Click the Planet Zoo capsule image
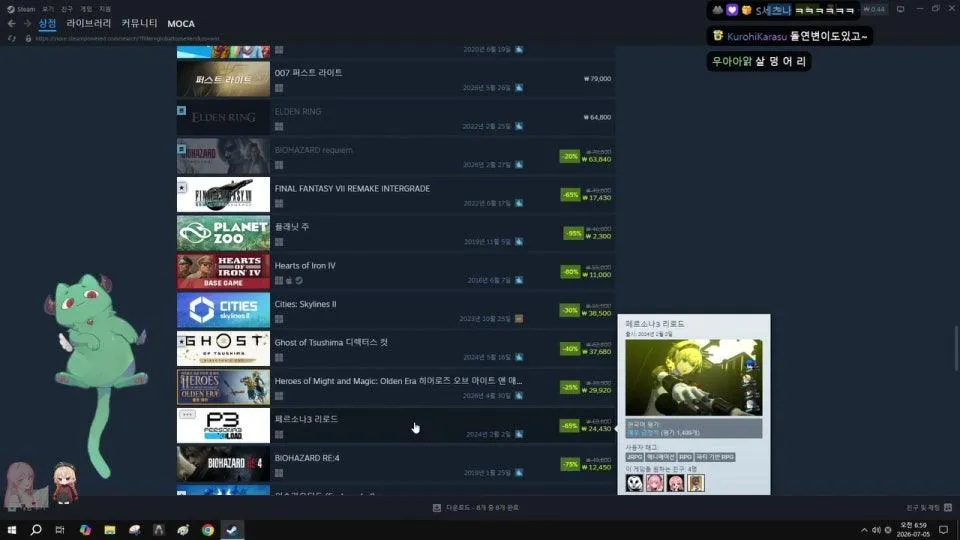Screen dimensions: 960x540 point(223,233)
